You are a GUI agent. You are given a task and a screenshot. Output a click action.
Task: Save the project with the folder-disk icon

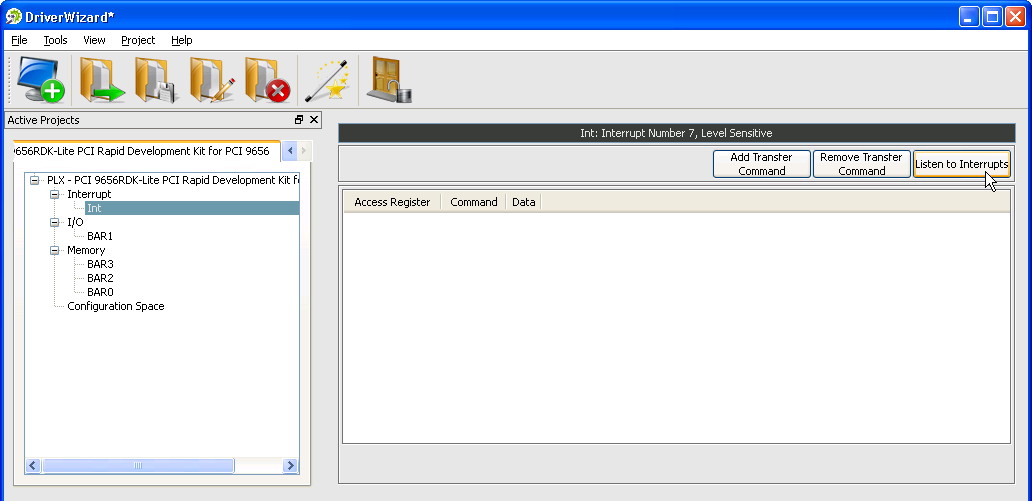click(157, 80)
